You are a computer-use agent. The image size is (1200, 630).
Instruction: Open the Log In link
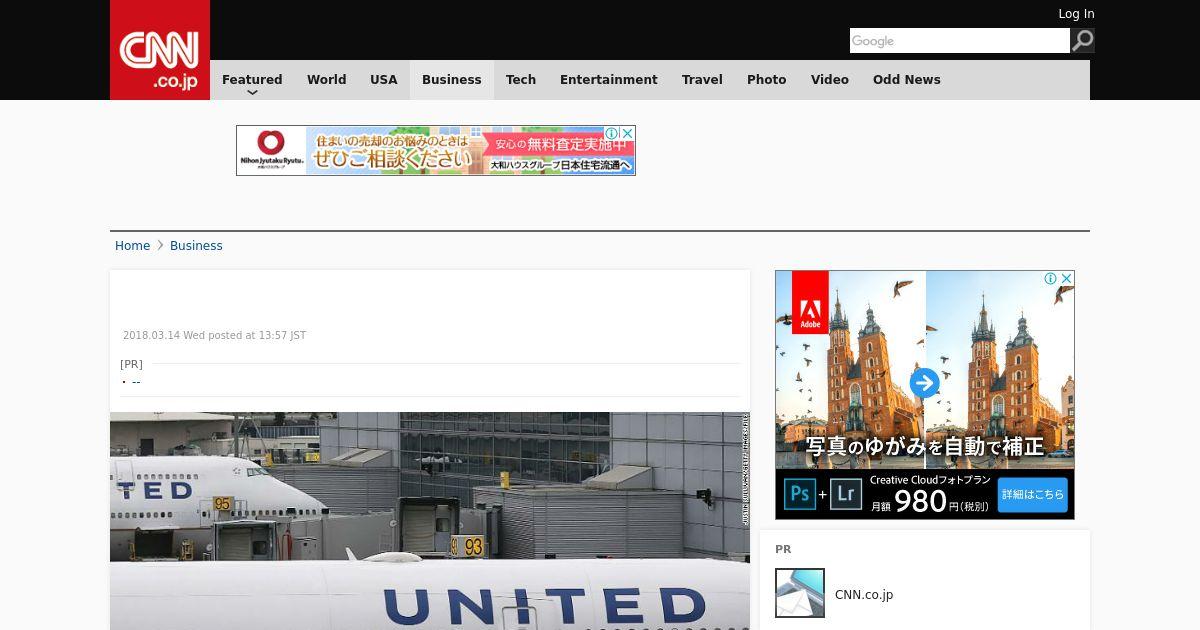(1076, 14)
